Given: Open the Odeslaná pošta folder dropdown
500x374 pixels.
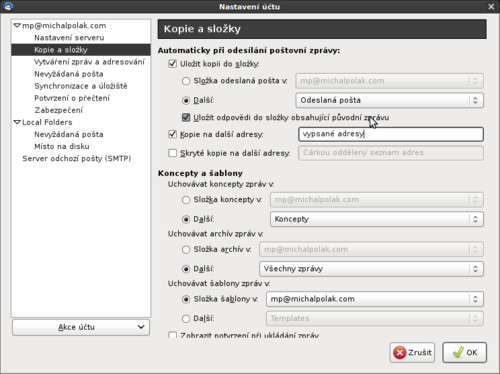Looking at the screenshot, I should 389,100.
